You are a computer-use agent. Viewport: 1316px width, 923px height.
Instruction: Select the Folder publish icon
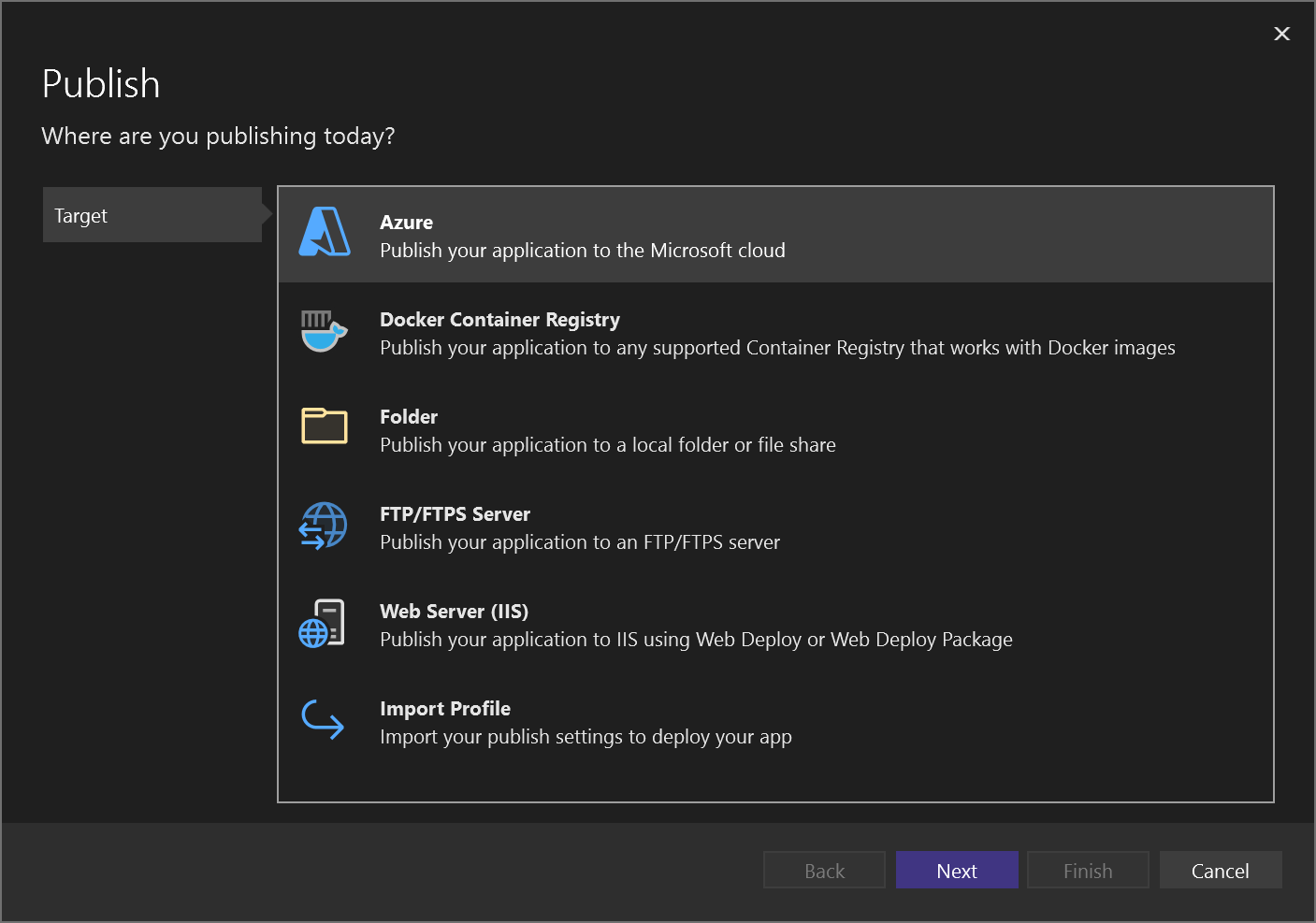click(x=323, y=428)
